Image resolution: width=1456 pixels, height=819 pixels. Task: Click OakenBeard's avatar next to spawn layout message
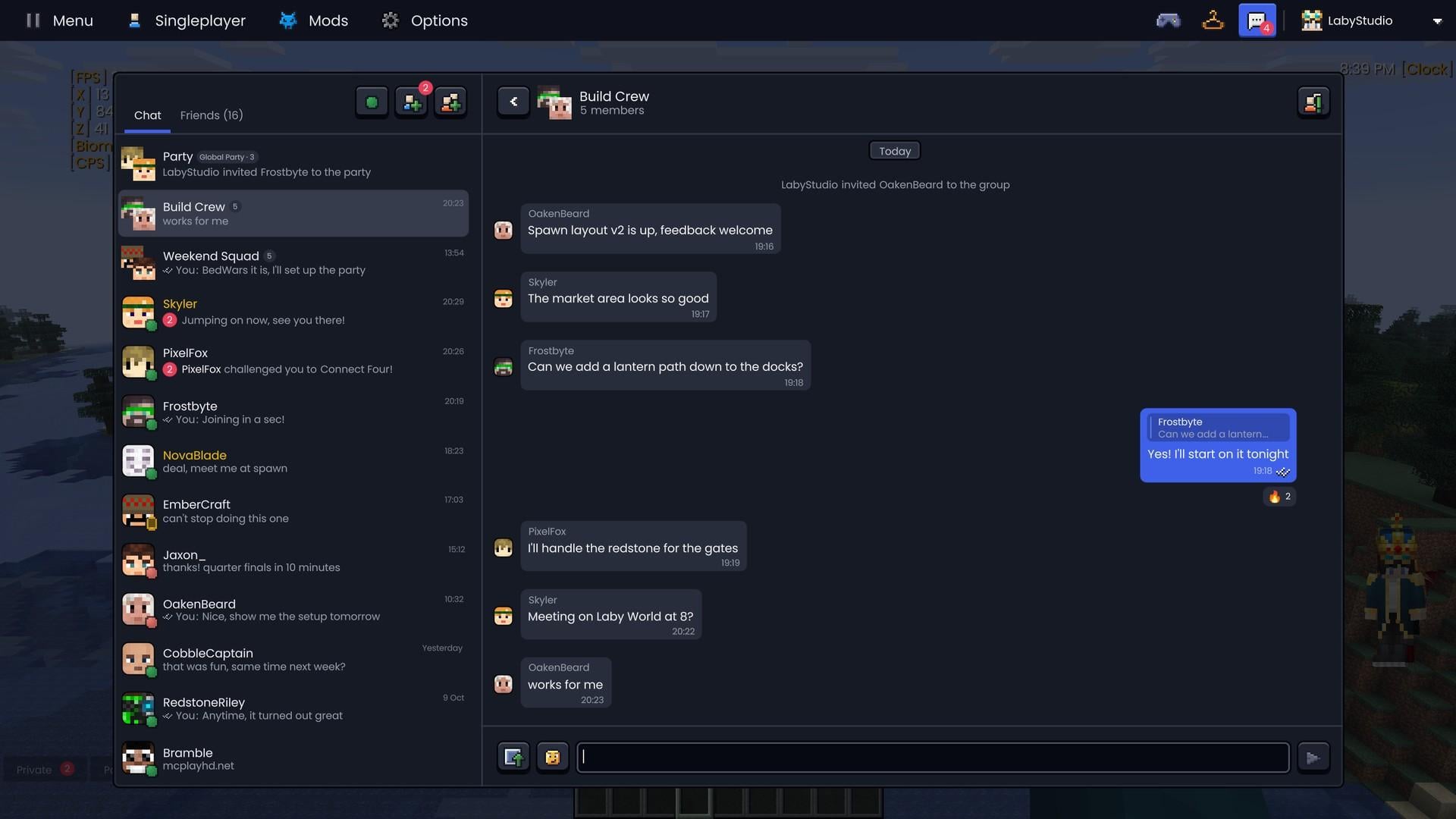coord(504,230)
